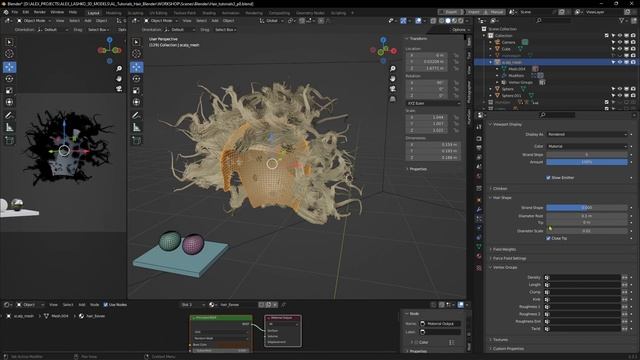Select the Add Cube tool in main viewport
The width and height of the screenshot is (640, 360).
(x=136, y=140)
